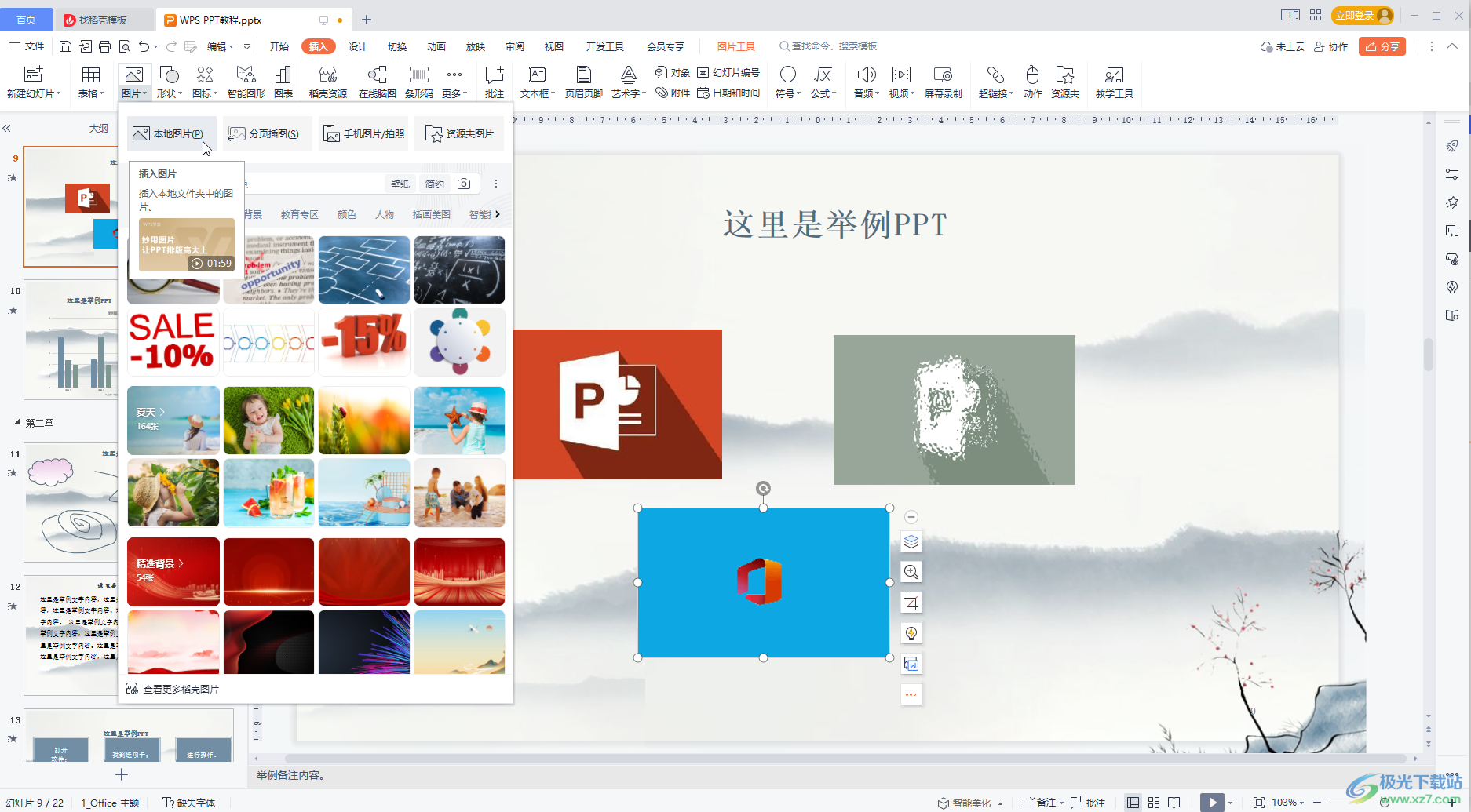Viewport: 1471px width, 812px height.
Task: Switch to slide sorter view in status bar
Action: coord(1153,803)
